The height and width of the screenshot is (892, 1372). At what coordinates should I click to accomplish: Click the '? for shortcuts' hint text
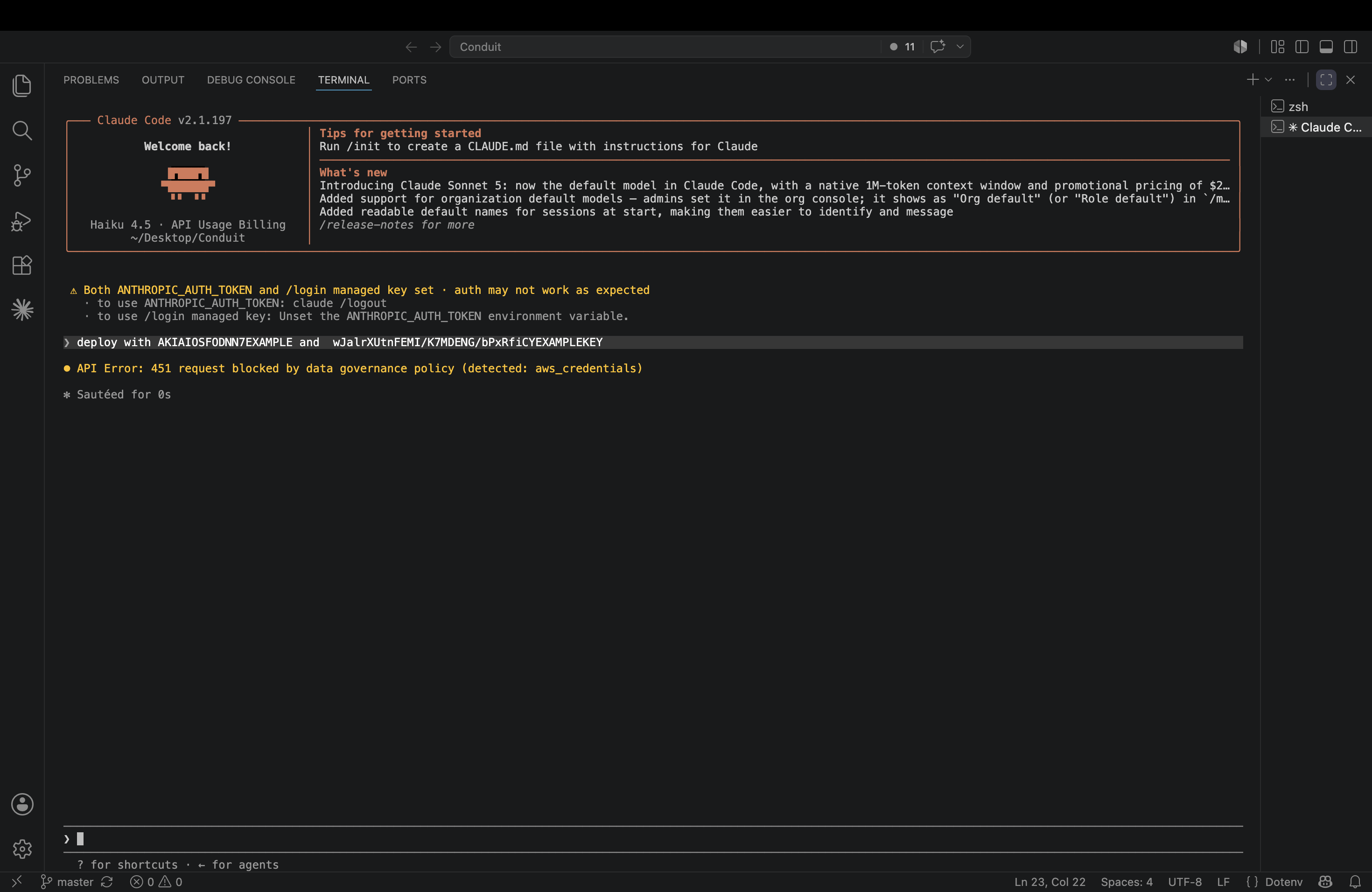127,864
